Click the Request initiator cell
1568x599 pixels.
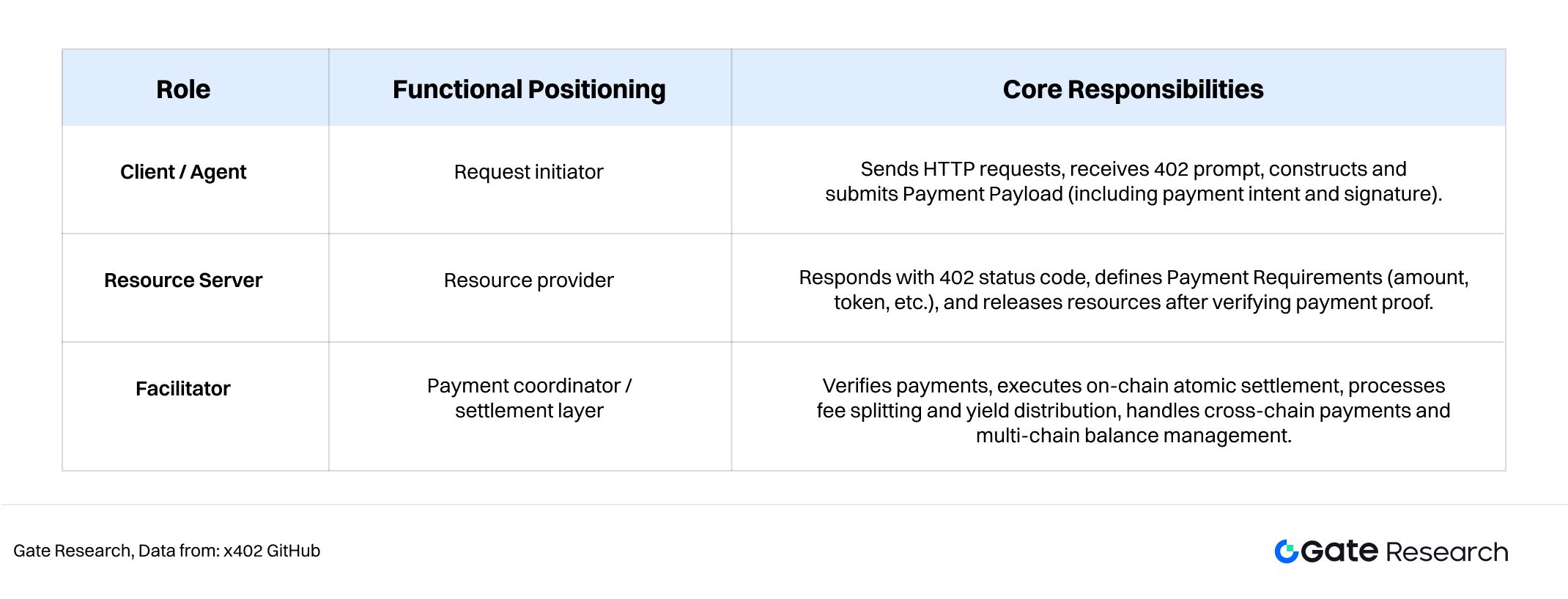pos(528,172)
